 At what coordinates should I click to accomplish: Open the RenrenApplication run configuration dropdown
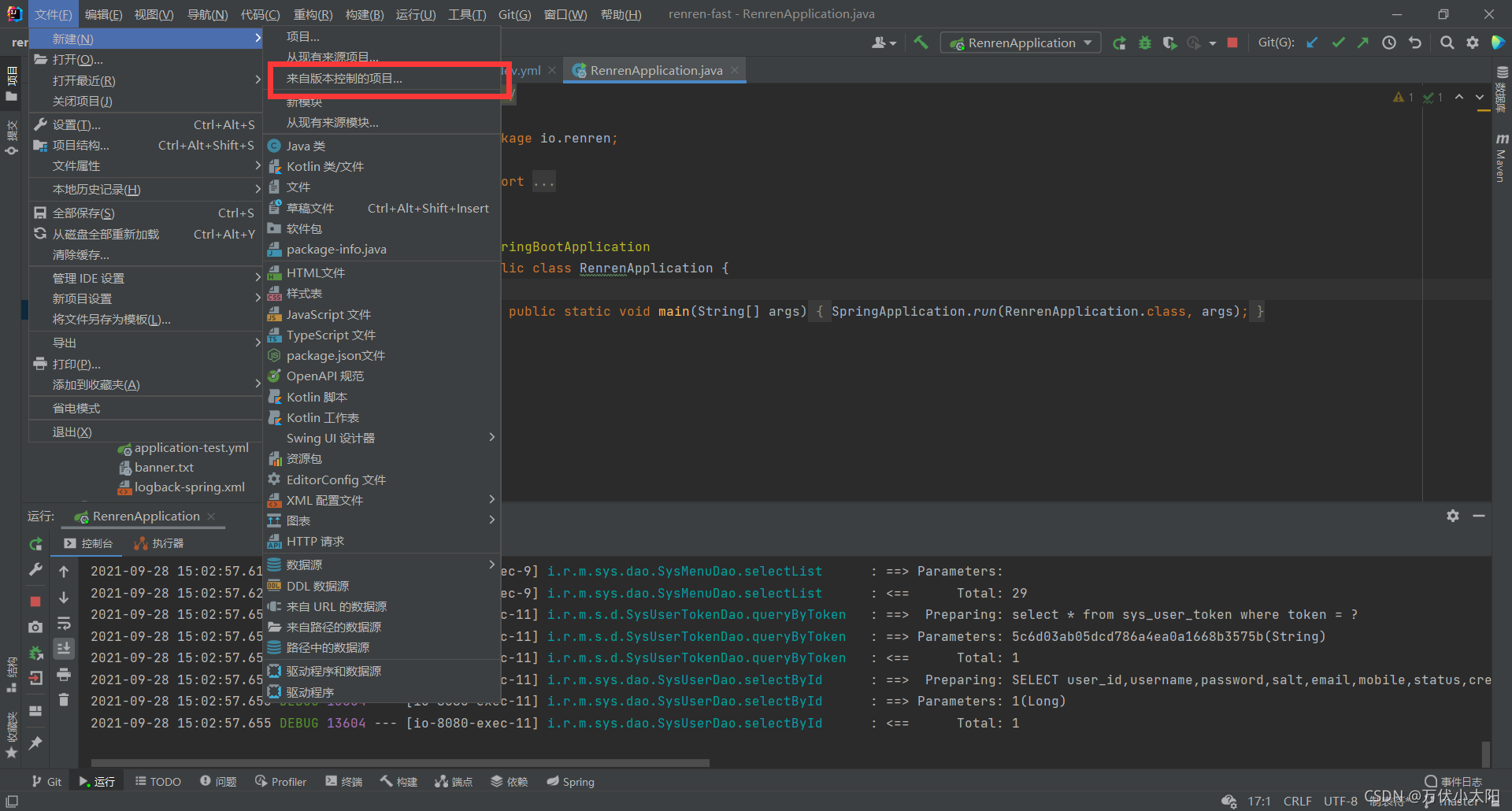click(1022, 43)
